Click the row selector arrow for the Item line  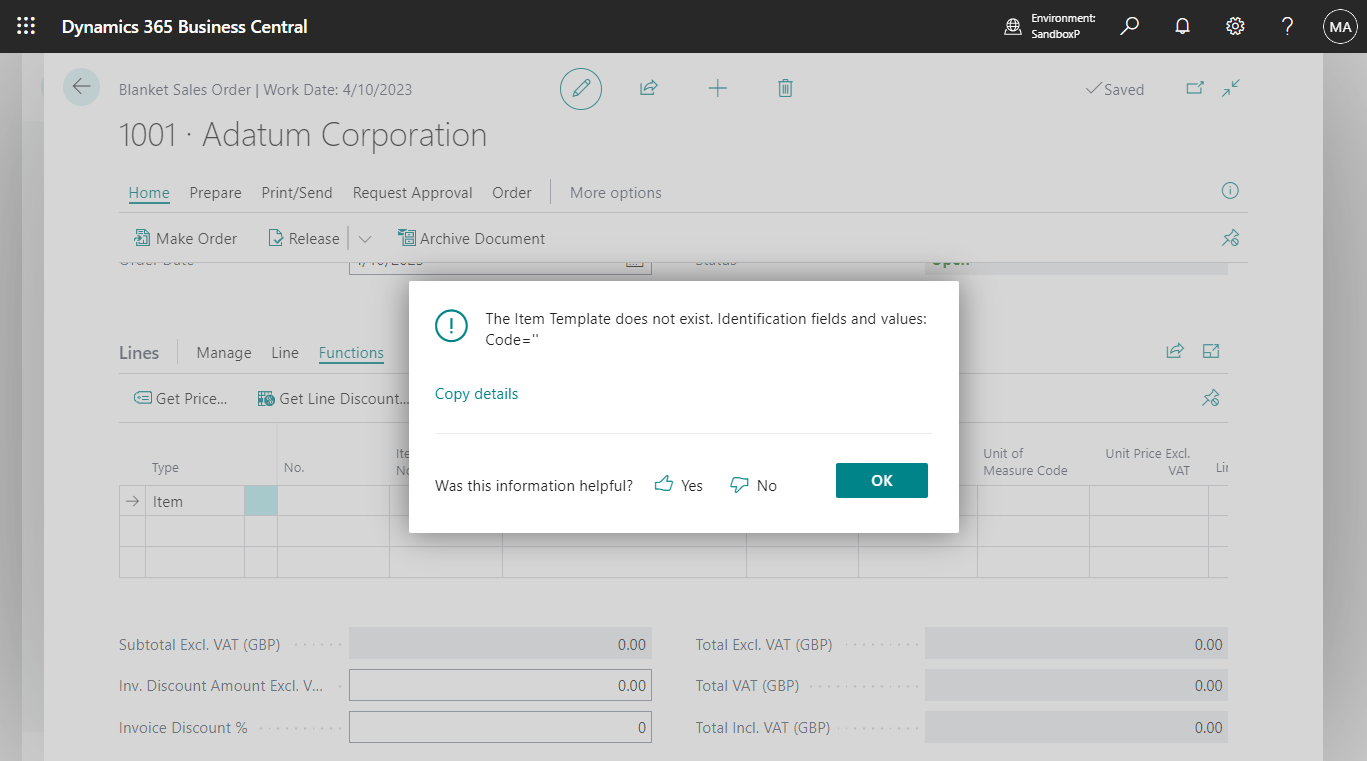[x=132, y=501]
